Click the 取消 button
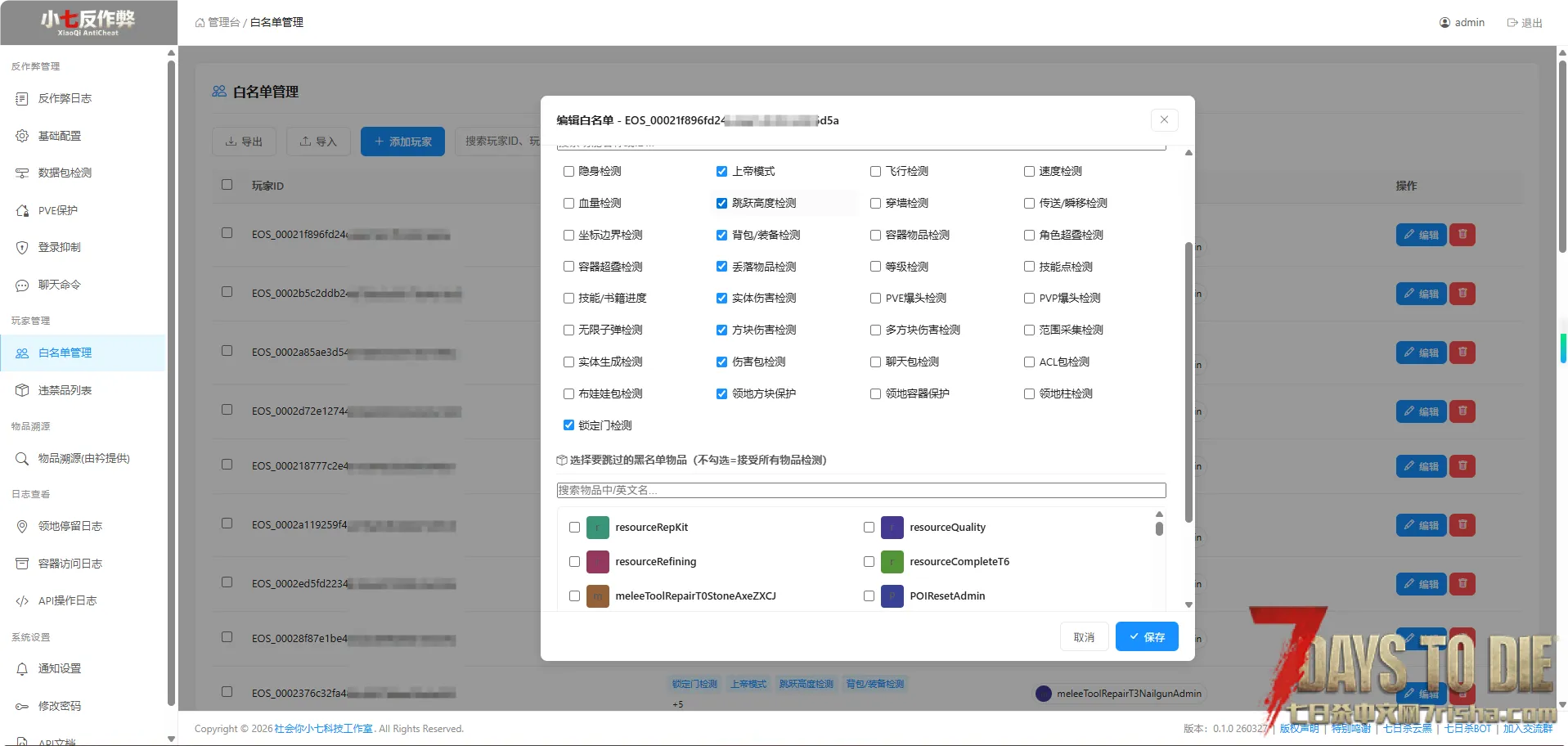The width and height of the screenshot is (1568, 746). click(x=1084, y=637)
